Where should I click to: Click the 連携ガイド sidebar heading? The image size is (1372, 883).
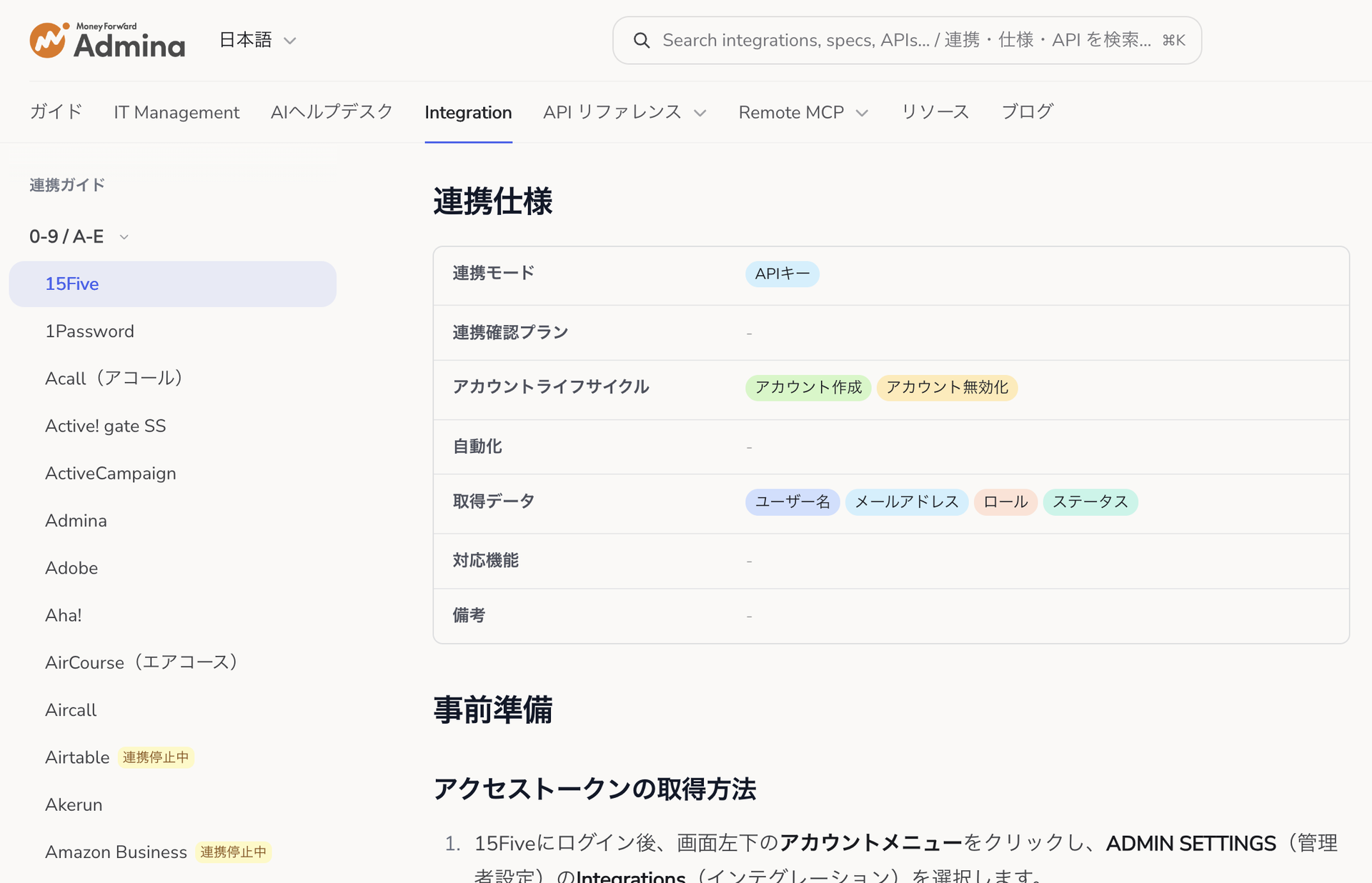(67, 185)
